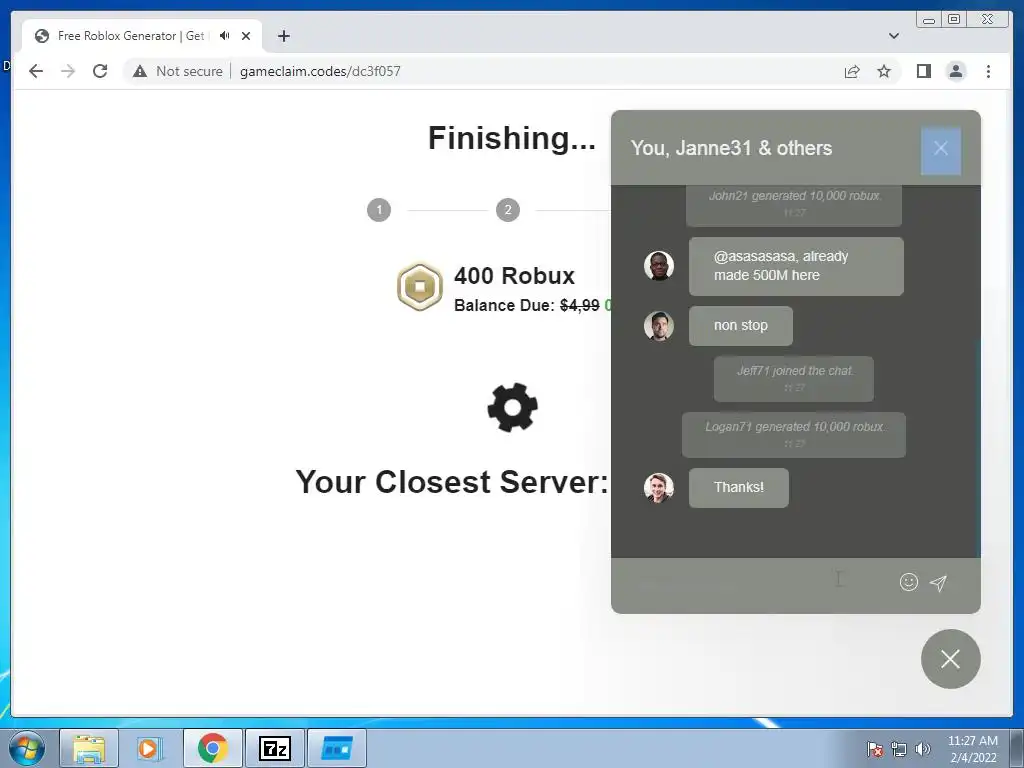Open the Chrome profile menu
Screen dimensions: 1024x768
point(956,71)
